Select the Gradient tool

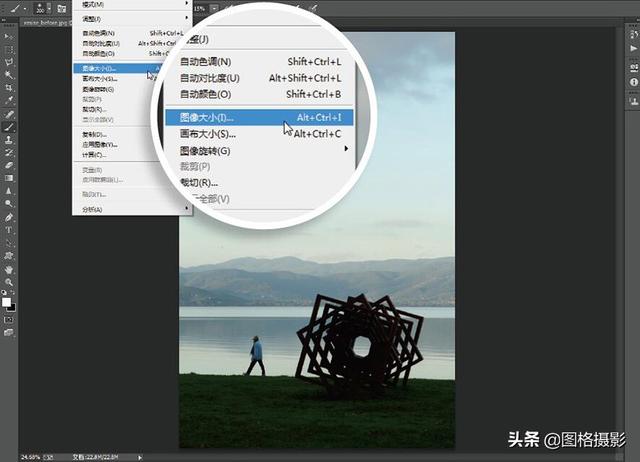[x=9, y=178]
